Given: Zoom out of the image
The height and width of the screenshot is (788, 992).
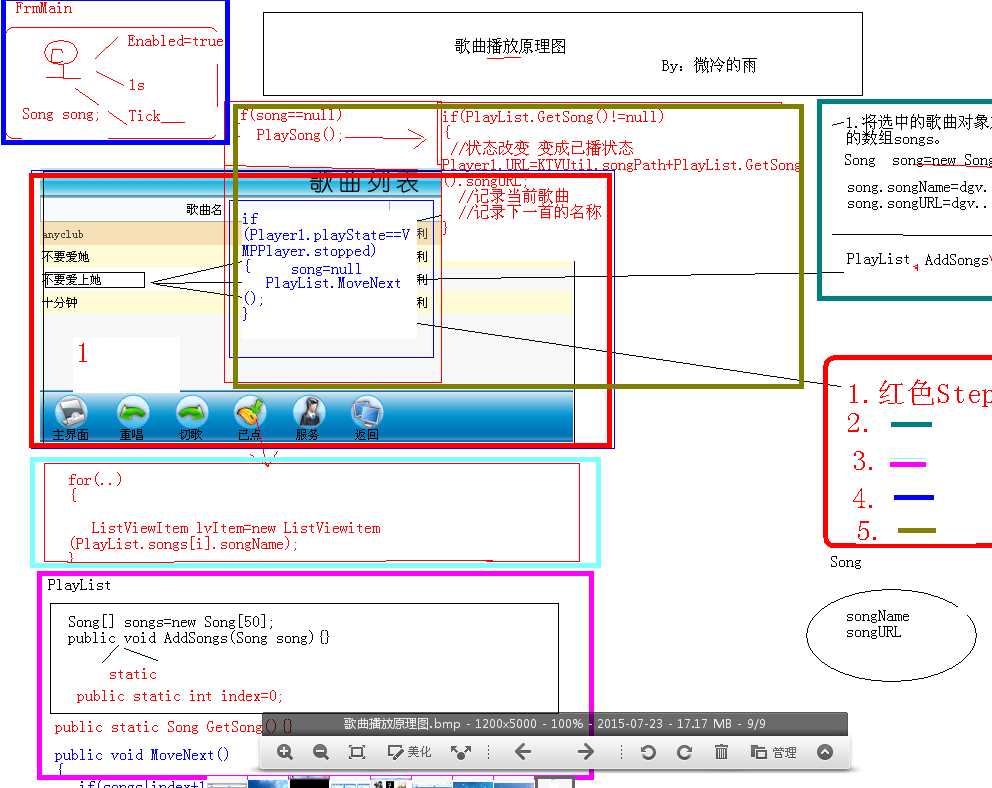Looking at the screenshot, I should coord(321,752).
